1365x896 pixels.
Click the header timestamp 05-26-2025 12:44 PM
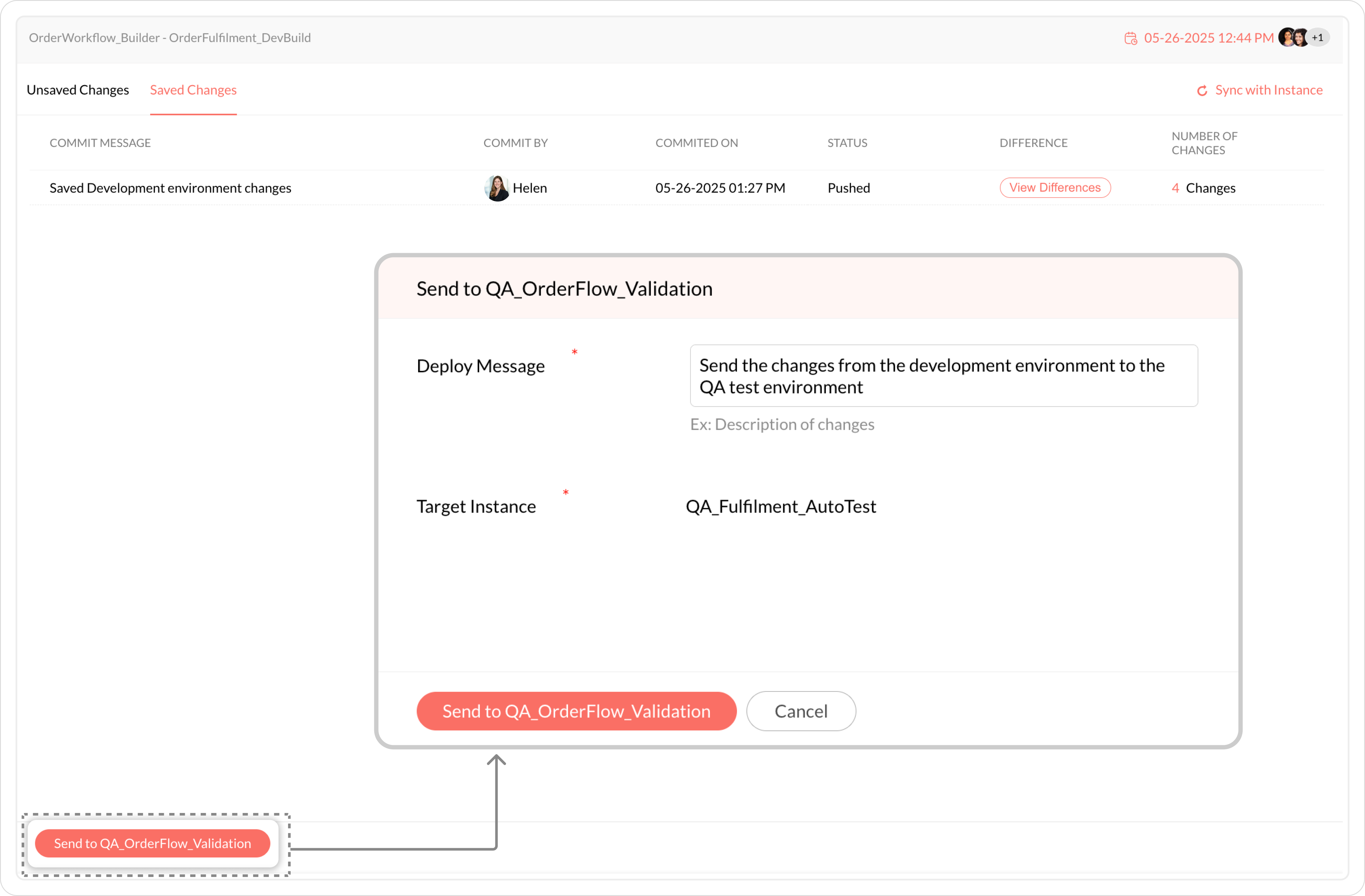pyautogui.click(x=1208, y=38)
